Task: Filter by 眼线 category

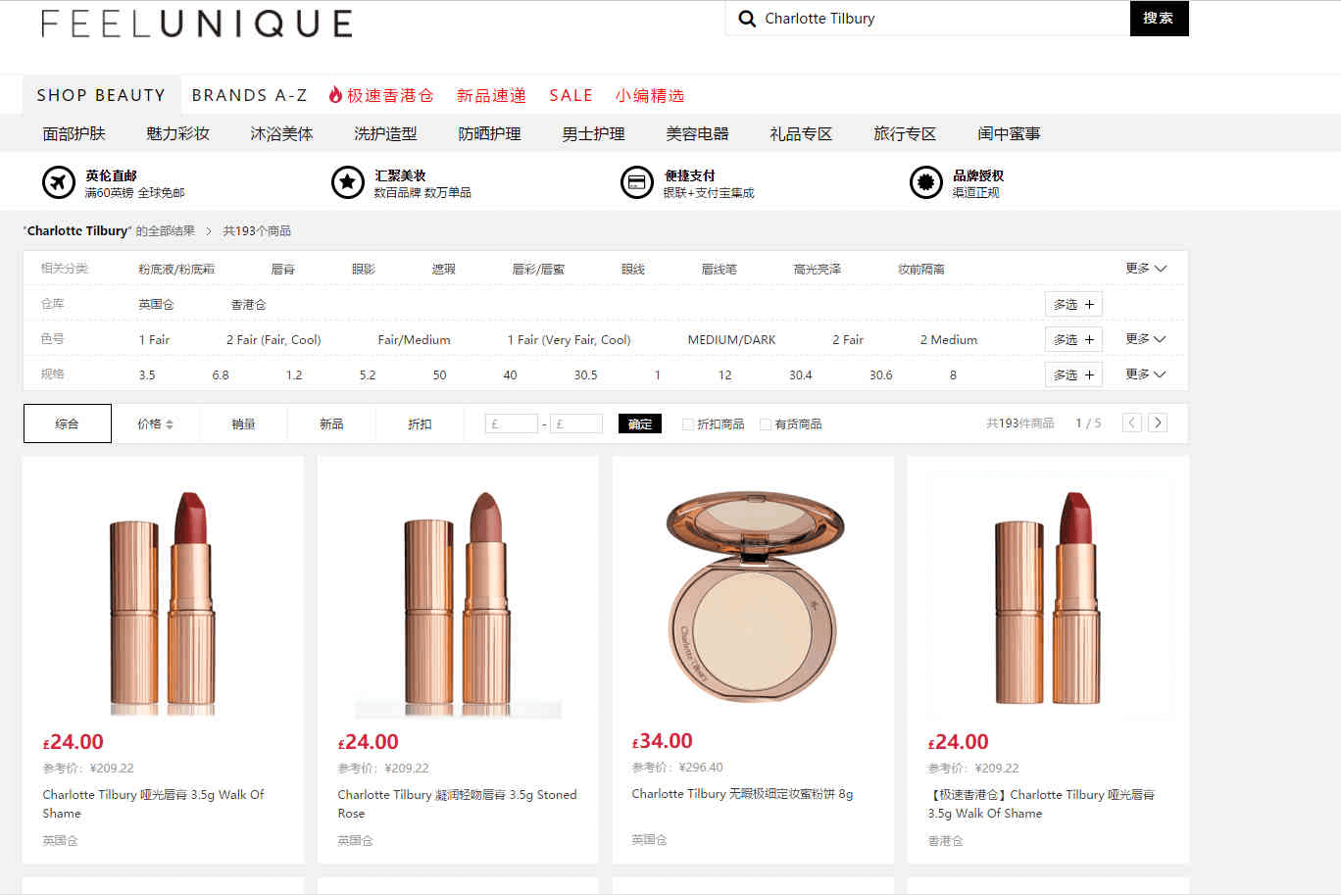Action: (x=633, y=269)
